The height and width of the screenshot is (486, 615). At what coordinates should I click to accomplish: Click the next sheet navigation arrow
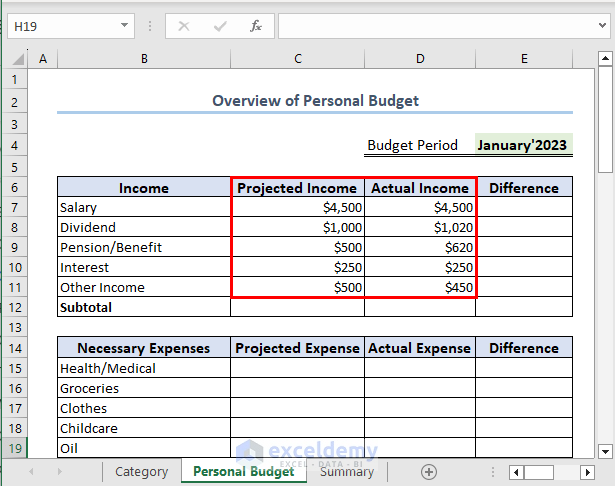pyautogui.click(x=60, y=471)
